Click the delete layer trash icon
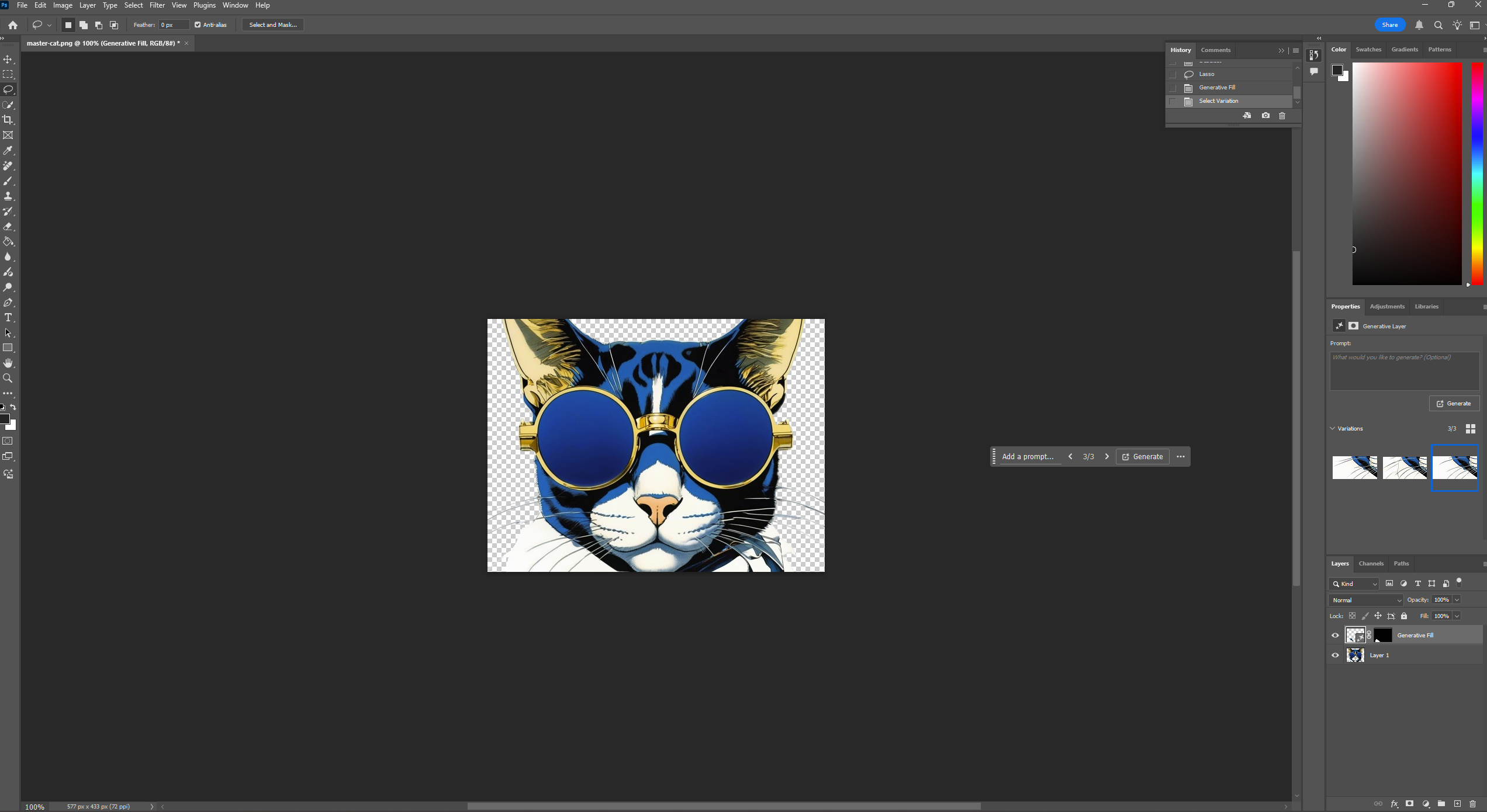The height and width of the screenshot is (812, 1487). point(1473,804)
